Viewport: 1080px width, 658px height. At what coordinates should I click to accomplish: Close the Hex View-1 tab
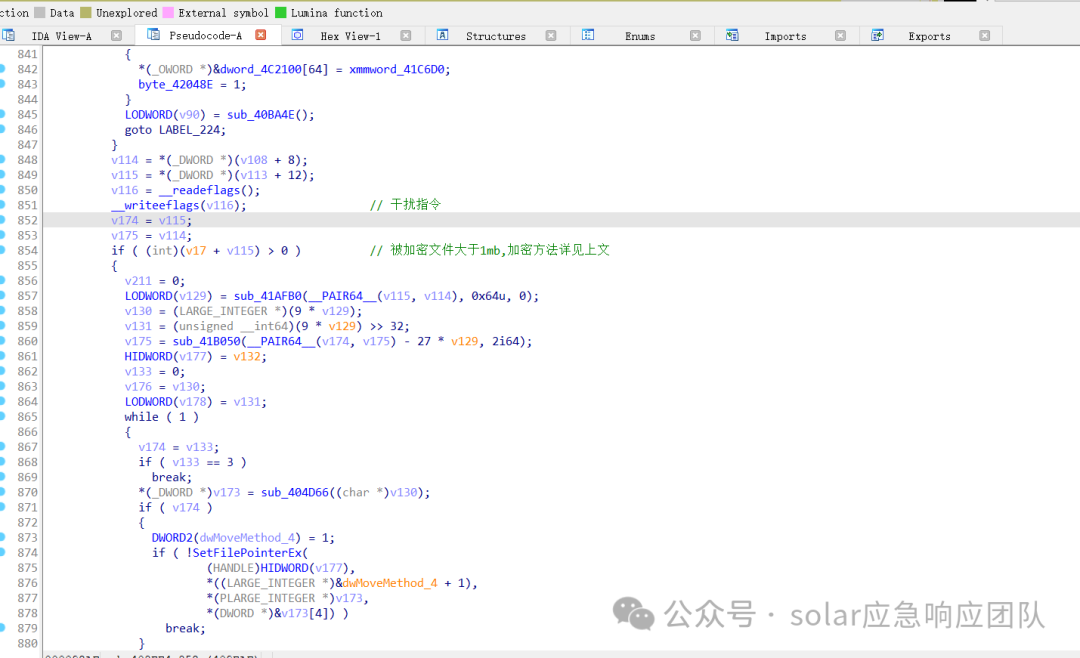tap(406, 36)
